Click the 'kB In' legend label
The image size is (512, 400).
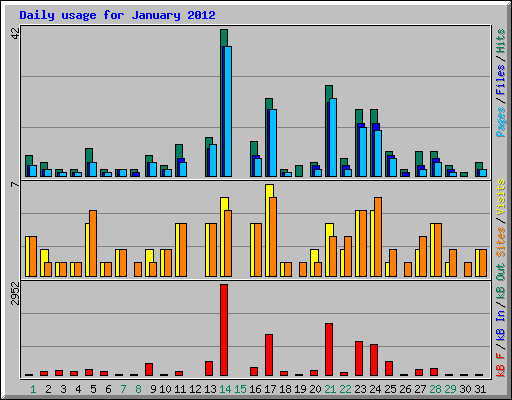[x=501, y=325]
